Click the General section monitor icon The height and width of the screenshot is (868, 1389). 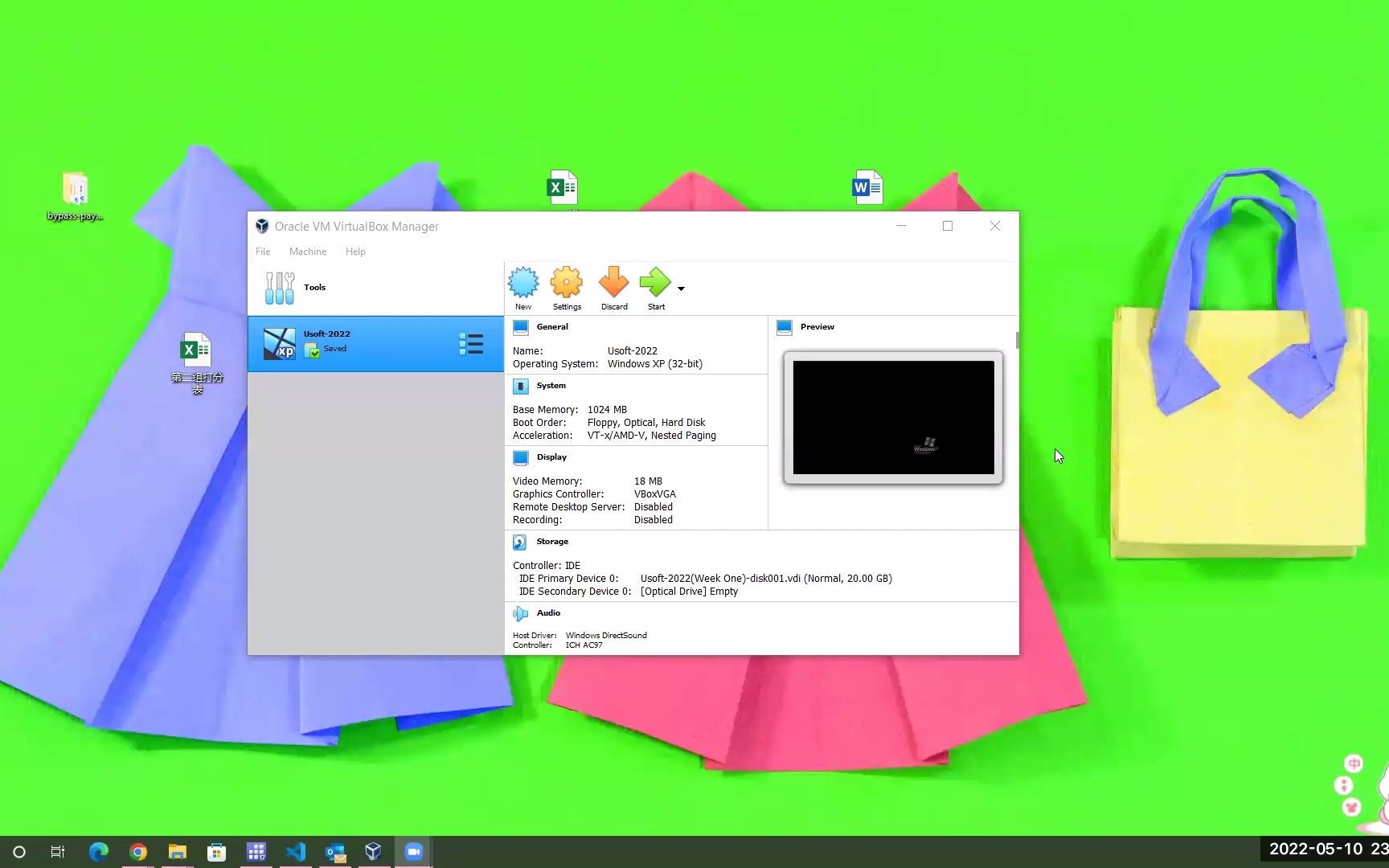(521, 327)
